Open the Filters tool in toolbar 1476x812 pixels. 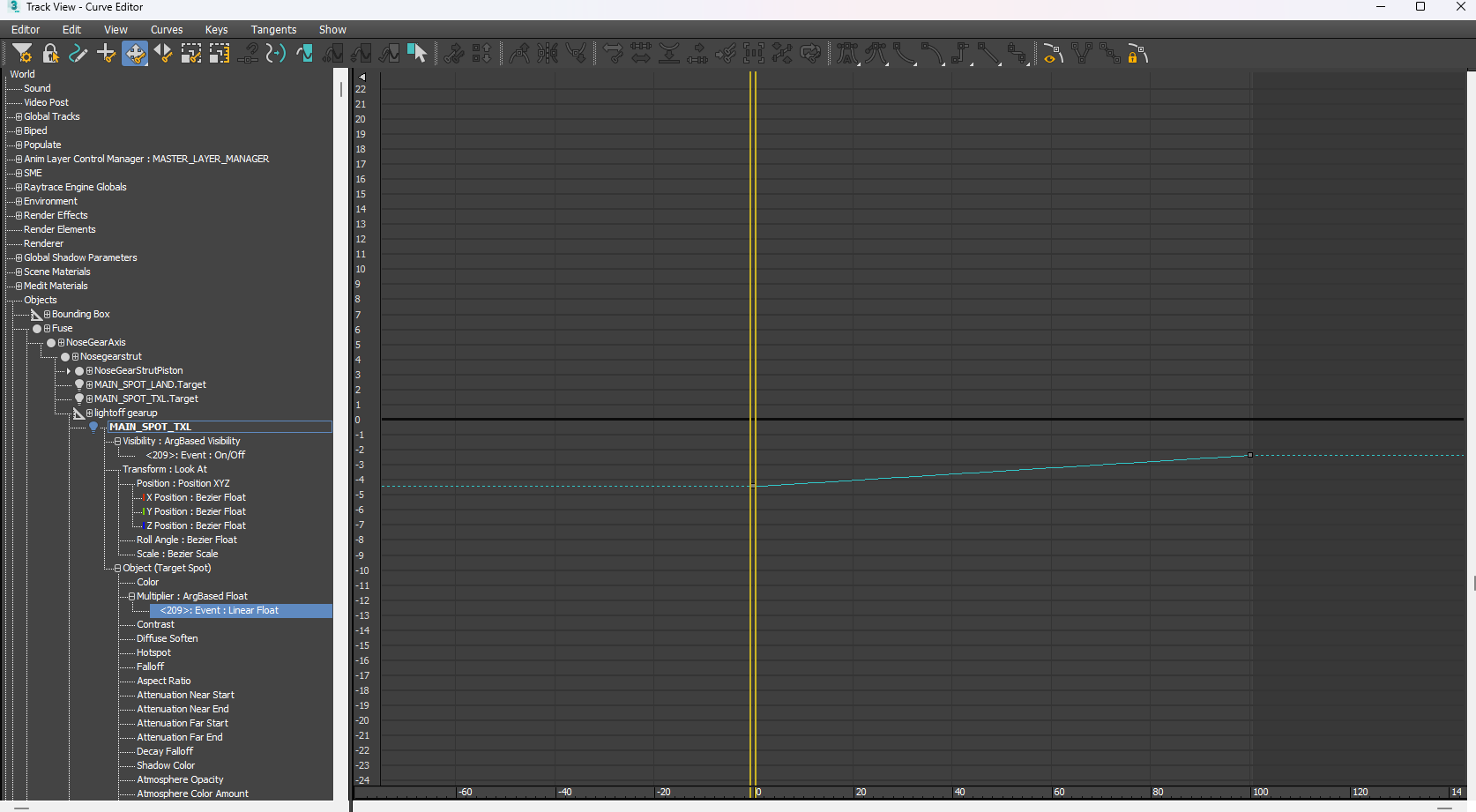22,54
